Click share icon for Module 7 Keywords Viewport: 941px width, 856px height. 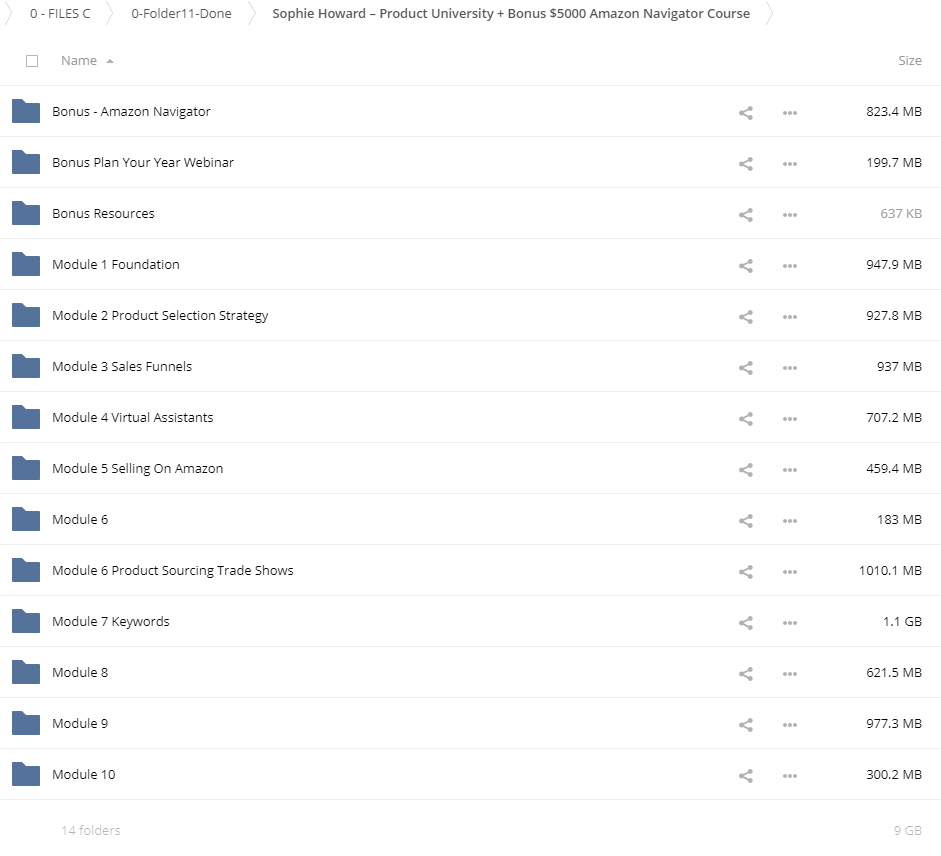coord(745,622)
